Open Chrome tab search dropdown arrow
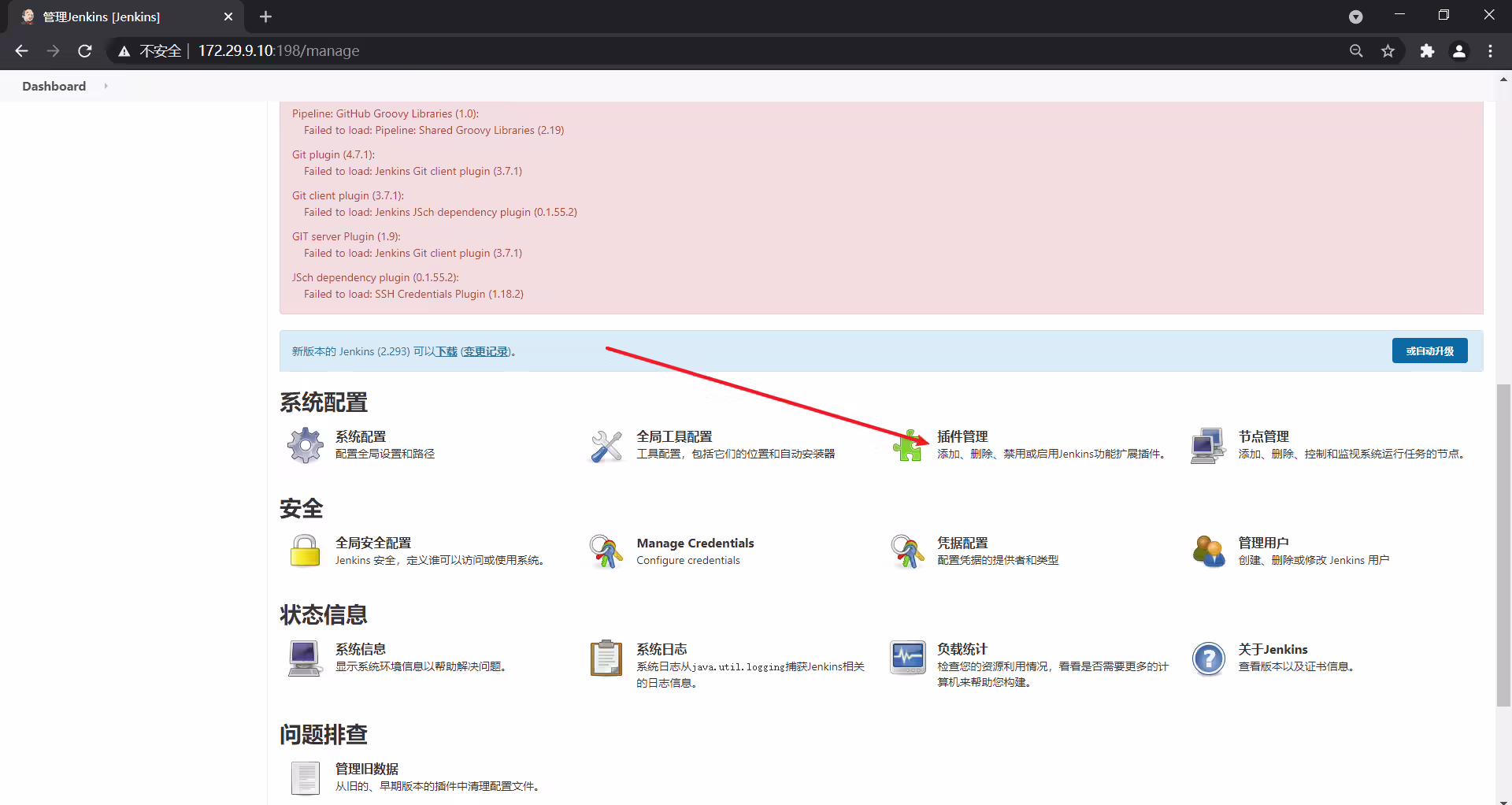This screenshot has height=805, width=1512. [1355, 17]
